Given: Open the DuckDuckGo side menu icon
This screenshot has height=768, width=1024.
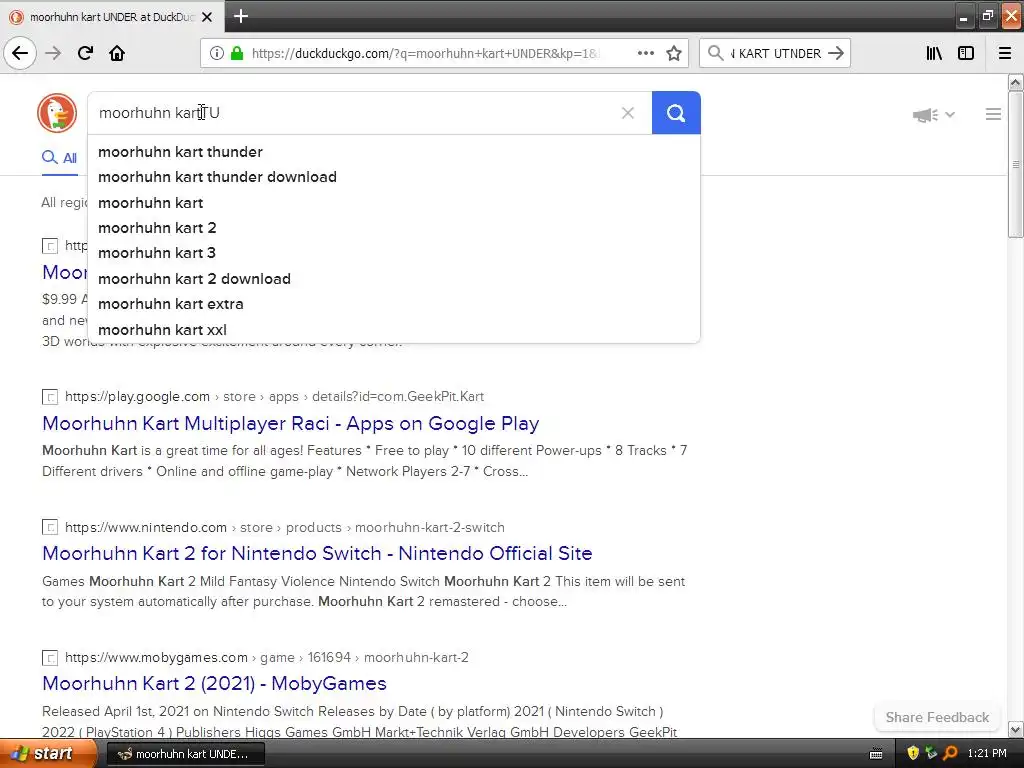Looking at the screenshot, I should [x=993, y=114].
